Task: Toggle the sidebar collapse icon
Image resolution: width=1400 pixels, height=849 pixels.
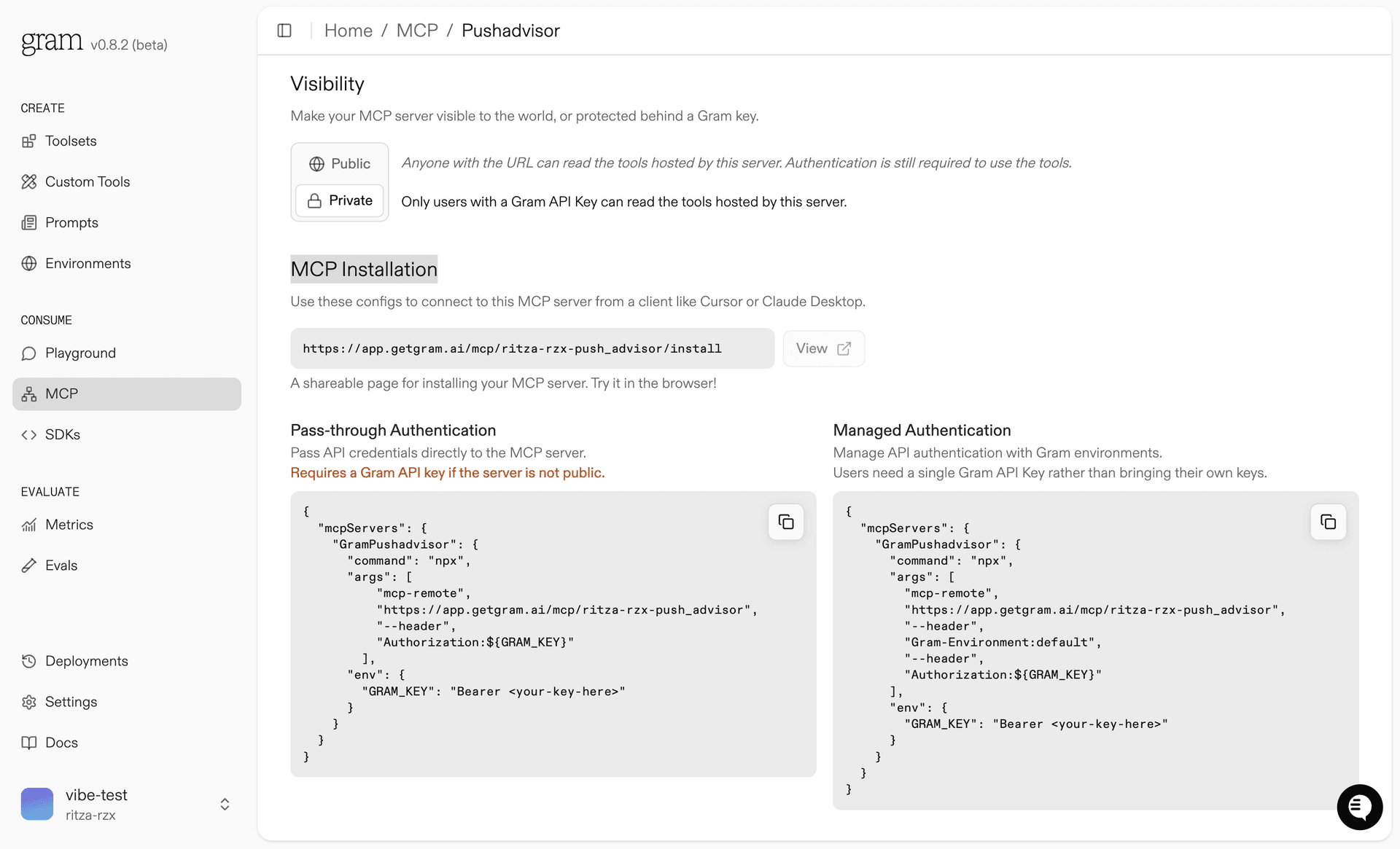Action: [x=284, y=30]
